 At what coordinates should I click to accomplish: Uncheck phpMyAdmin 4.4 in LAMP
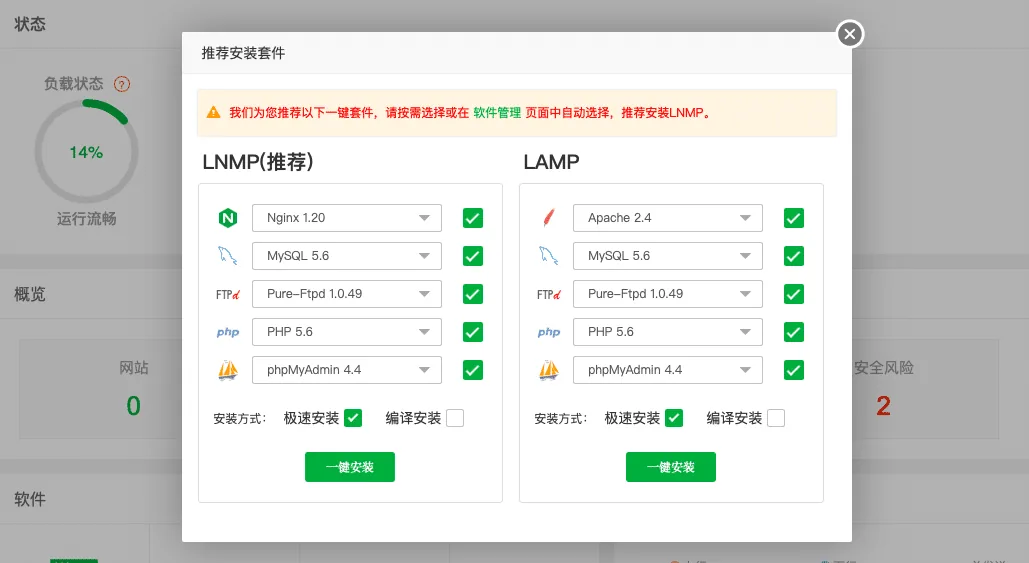793,370
